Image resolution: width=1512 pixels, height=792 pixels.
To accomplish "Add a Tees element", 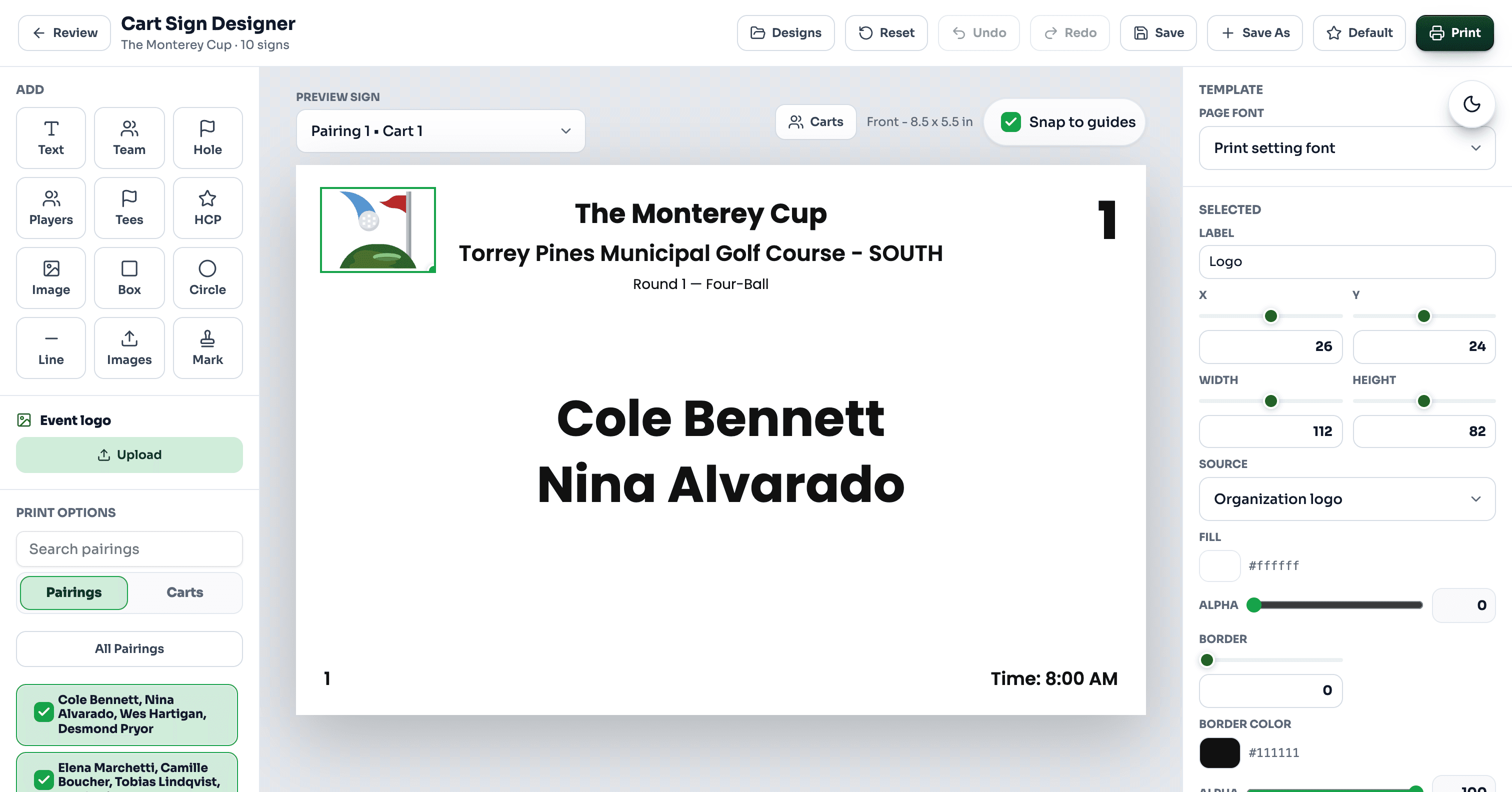I will [x=129, y=208].
